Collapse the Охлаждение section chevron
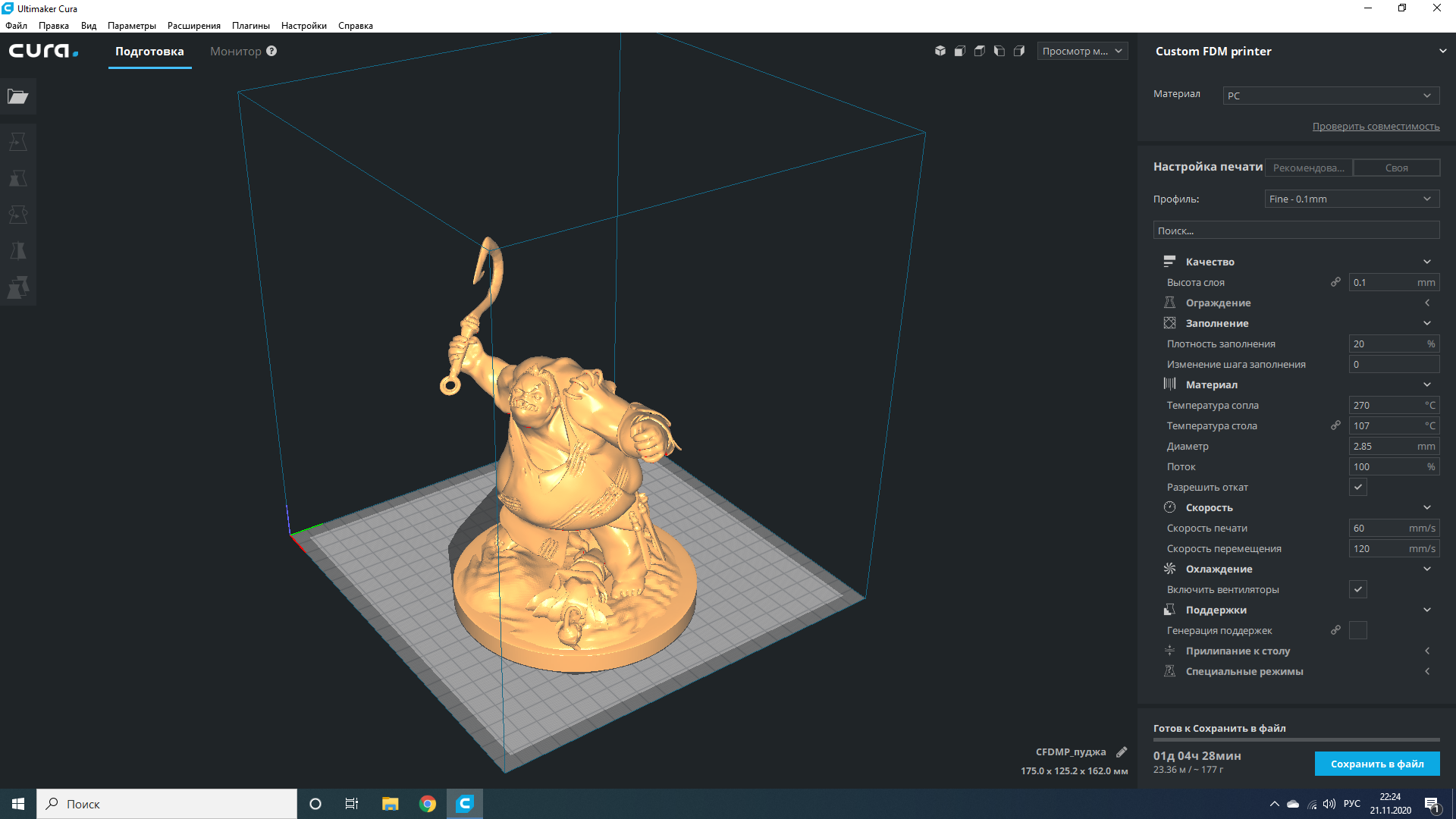The image size is (1456, 819). pos(1427,569)
